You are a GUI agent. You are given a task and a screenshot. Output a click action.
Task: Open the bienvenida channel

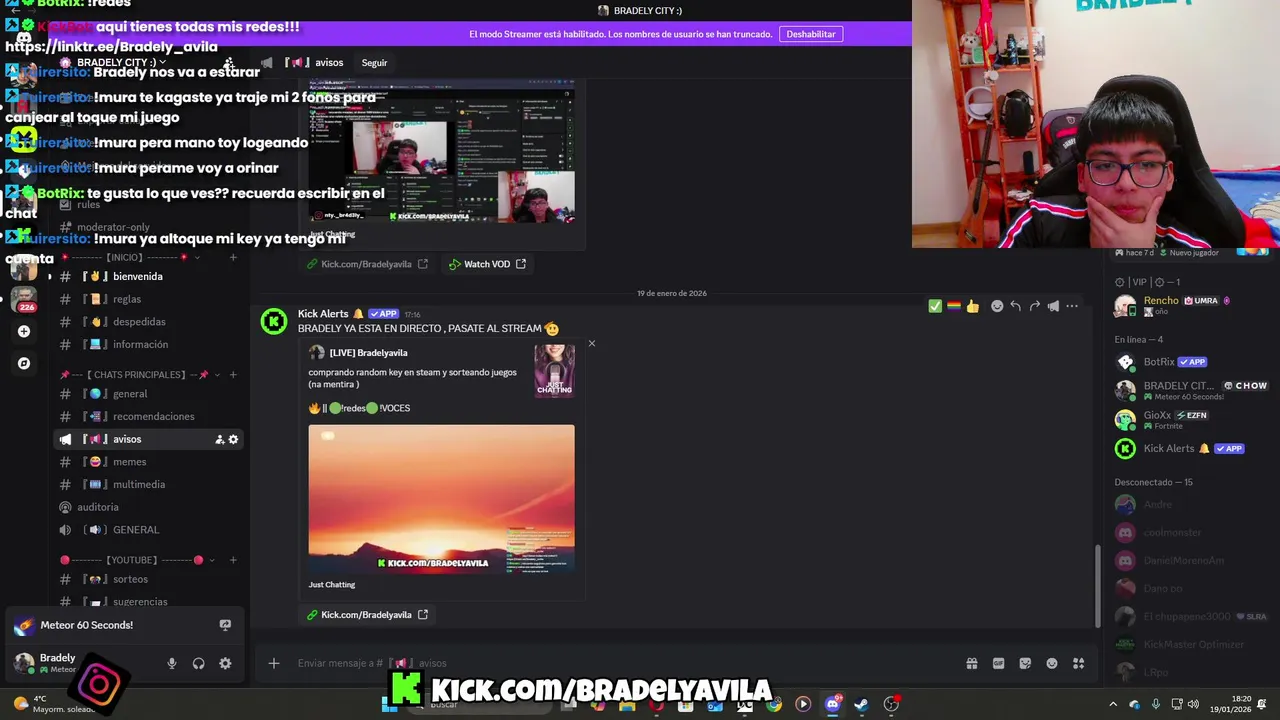pos(148,277)
